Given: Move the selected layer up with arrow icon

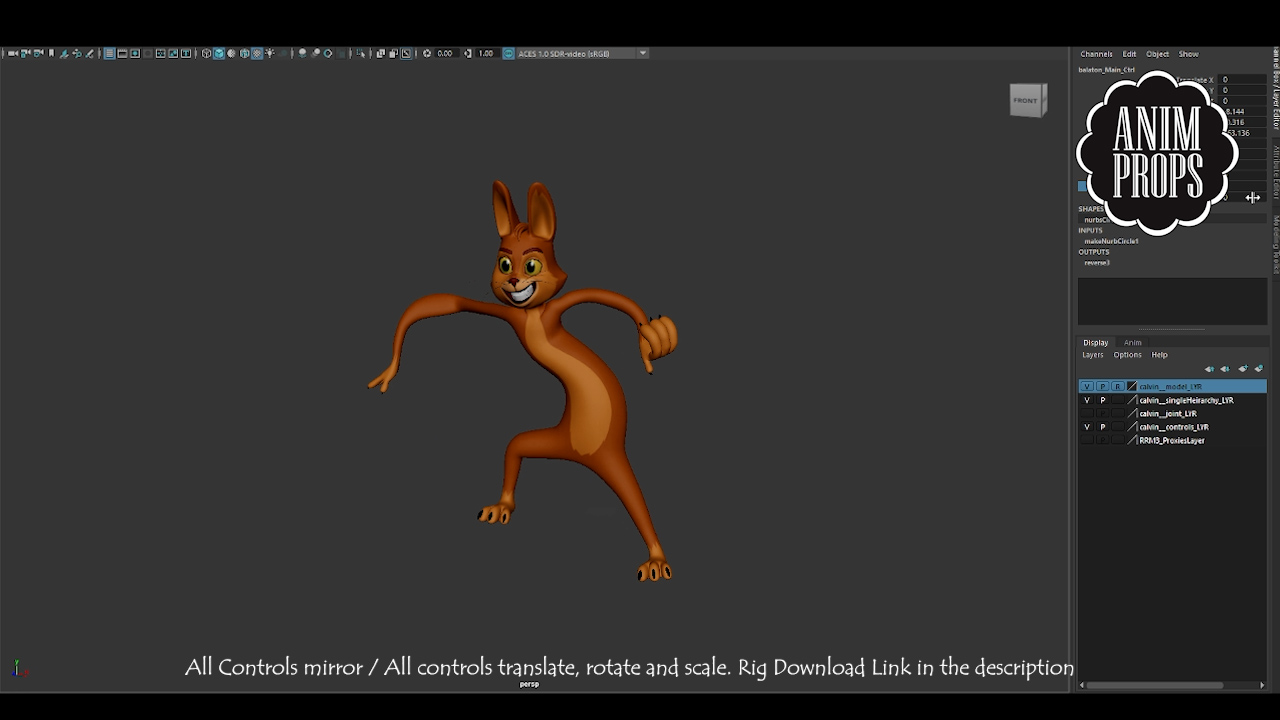Looking at the screenshot, I should (1209, 369).
